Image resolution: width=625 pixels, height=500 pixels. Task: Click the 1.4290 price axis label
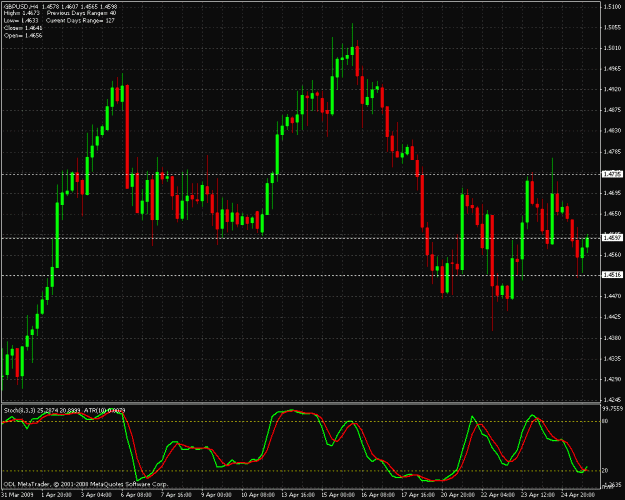612,379
